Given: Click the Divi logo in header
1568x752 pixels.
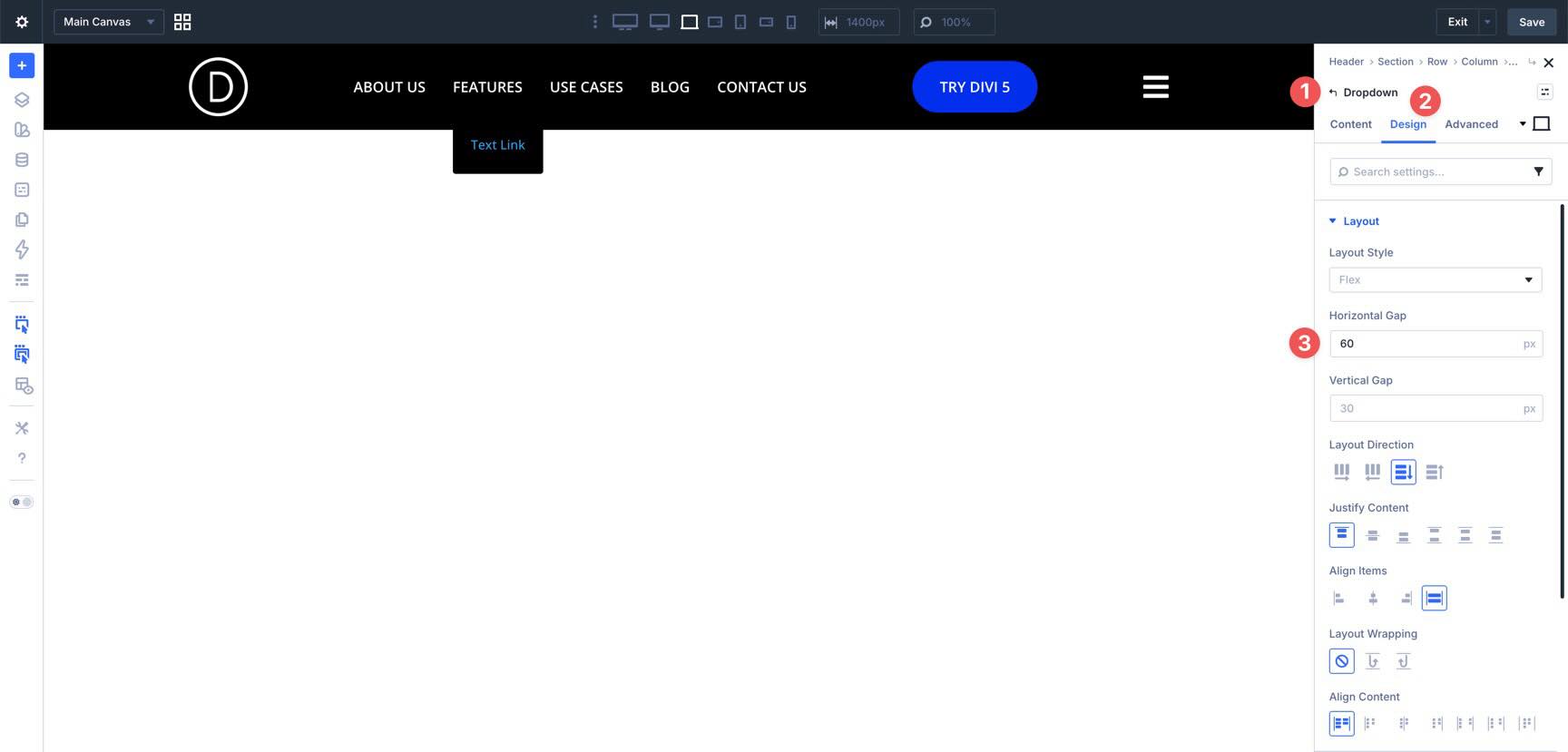Looking at the screenshot, I should (x=218, y=87).
